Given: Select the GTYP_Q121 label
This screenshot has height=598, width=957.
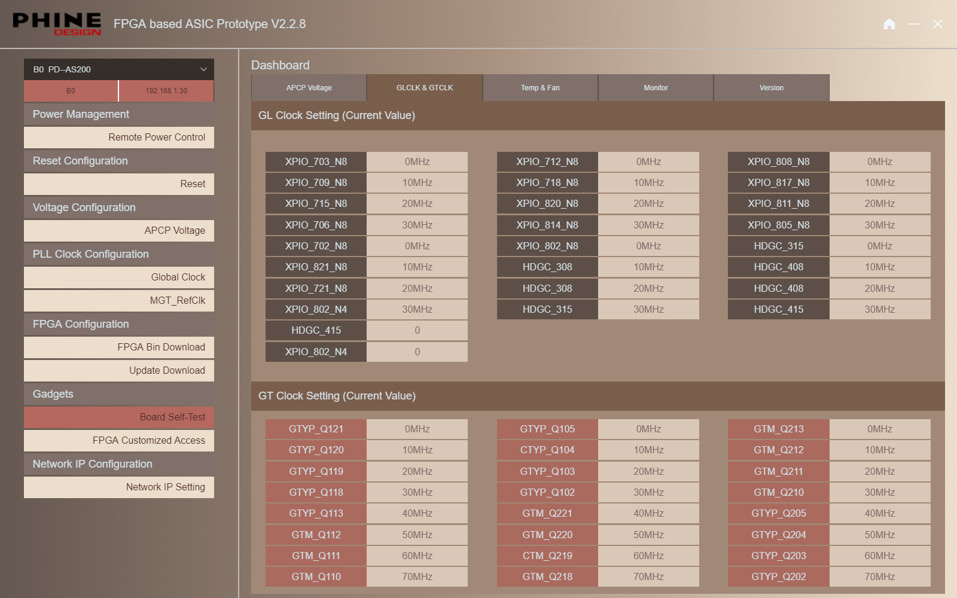Looking at the screenshot, I should coord(316,429).
